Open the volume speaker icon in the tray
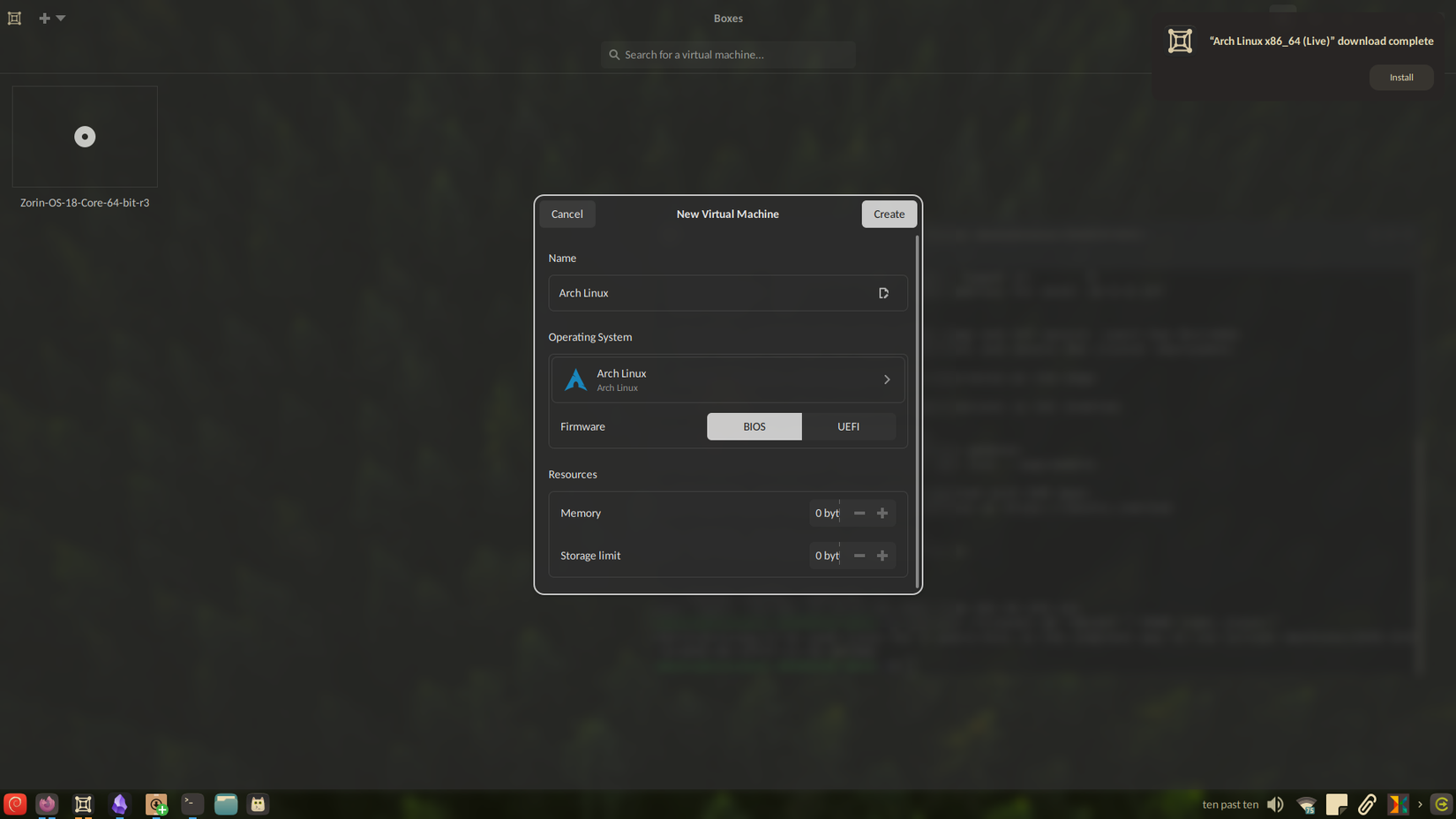The image size is (1456, 819). [x=1275, y=804]
